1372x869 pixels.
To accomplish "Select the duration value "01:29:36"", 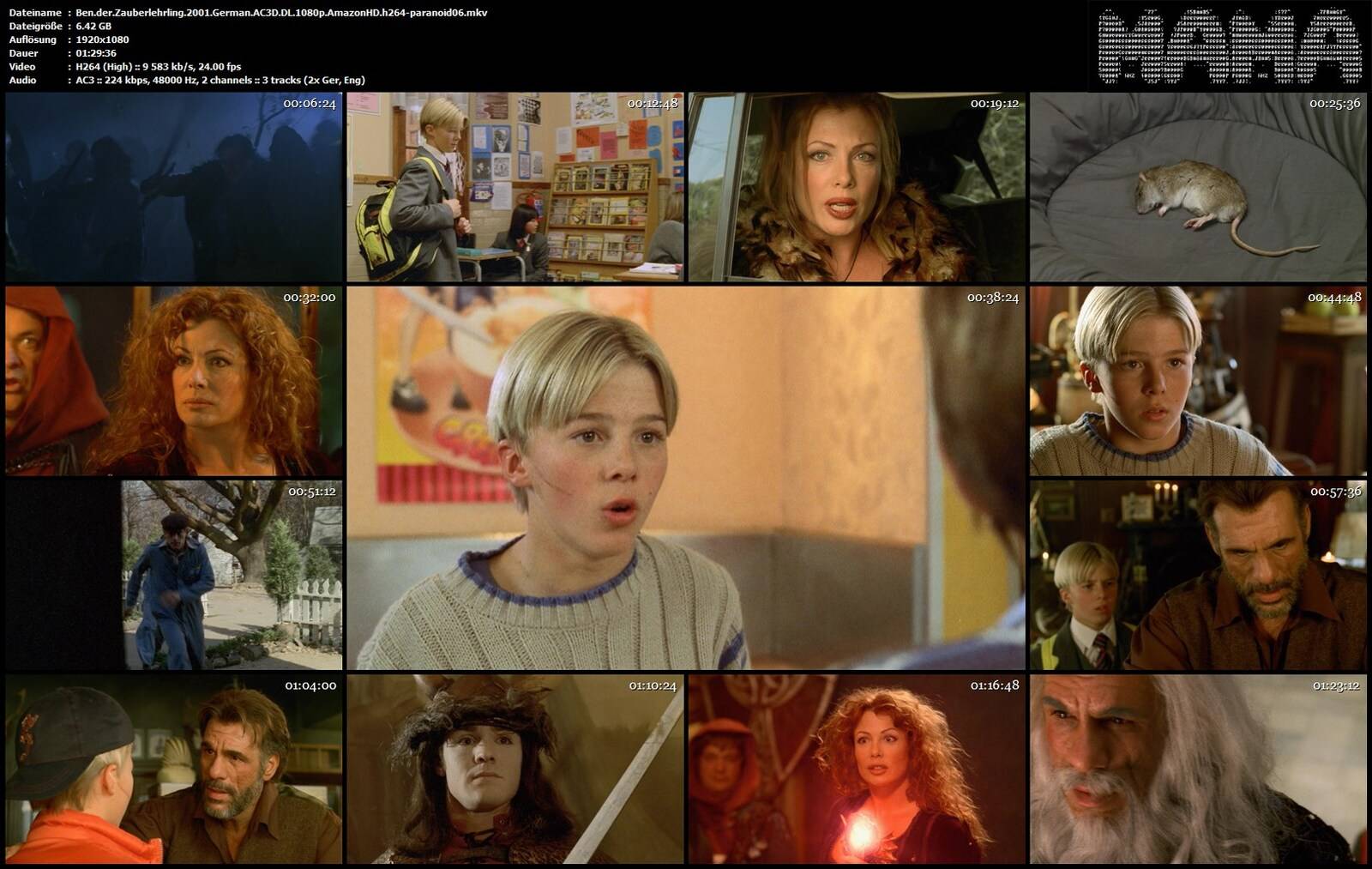I will (96, 53).
